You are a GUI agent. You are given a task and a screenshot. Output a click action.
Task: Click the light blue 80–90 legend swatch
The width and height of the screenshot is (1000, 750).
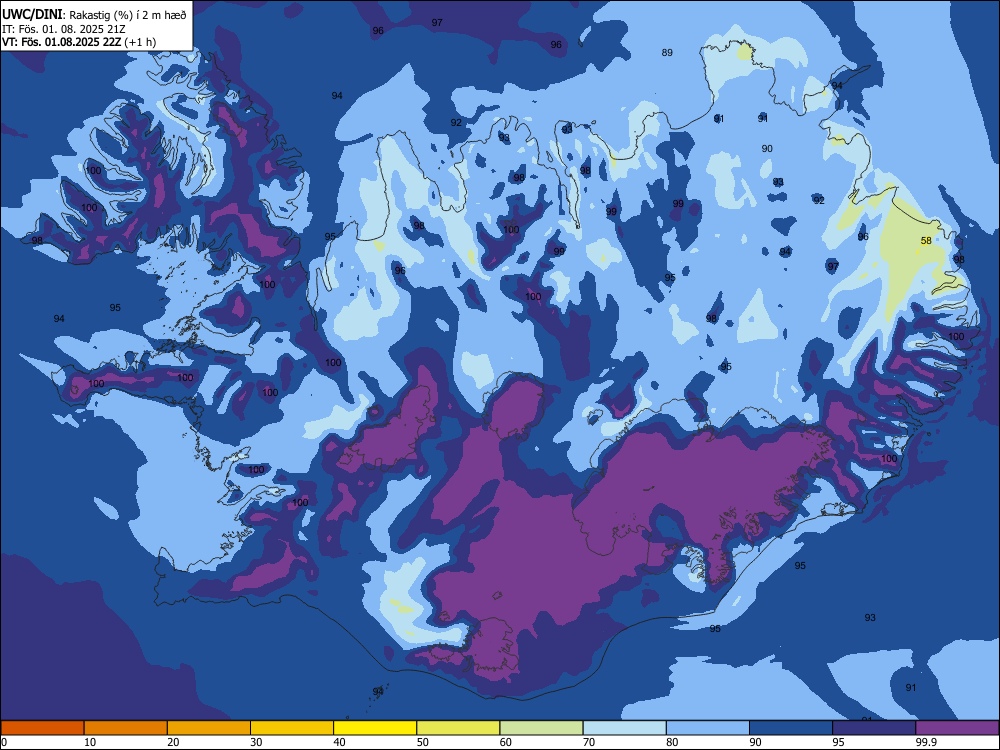(x=708, y=728)
